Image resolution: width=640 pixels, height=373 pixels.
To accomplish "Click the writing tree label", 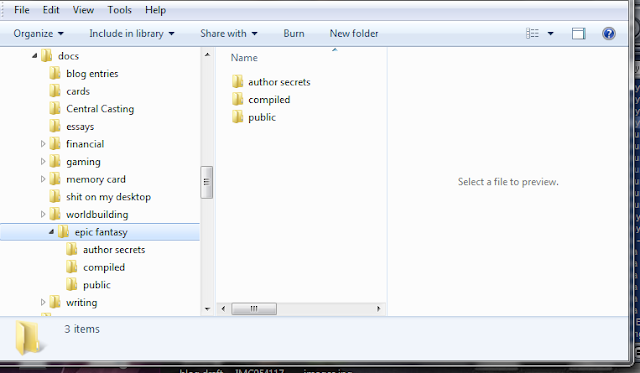I will 82,302.
